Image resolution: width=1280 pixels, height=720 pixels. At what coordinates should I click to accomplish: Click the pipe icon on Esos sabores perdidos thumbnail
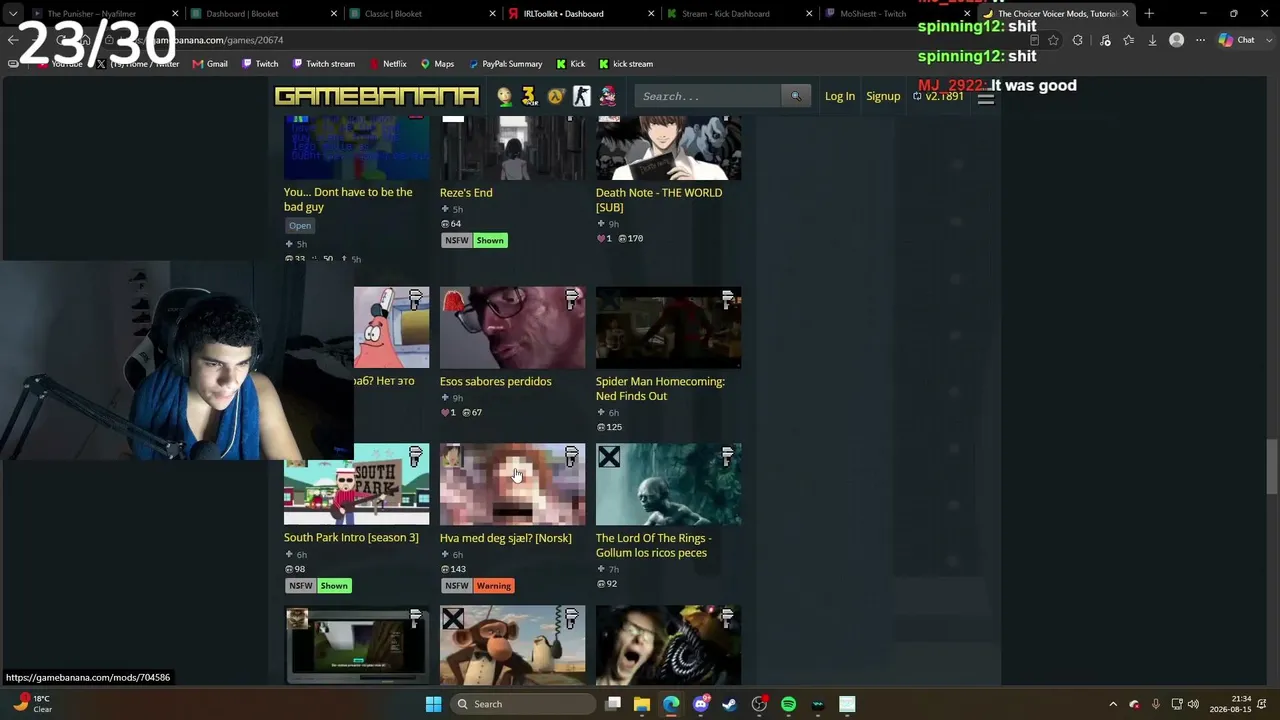pos(572,300)
